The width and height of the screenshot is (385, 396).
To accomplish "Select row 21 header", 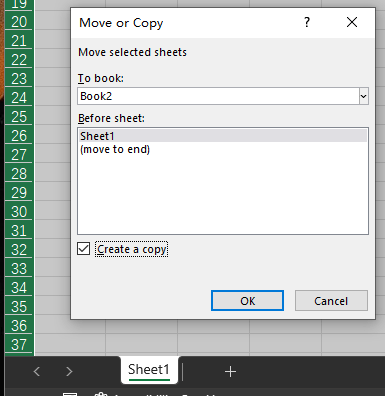I will click(x=19, y=41).
